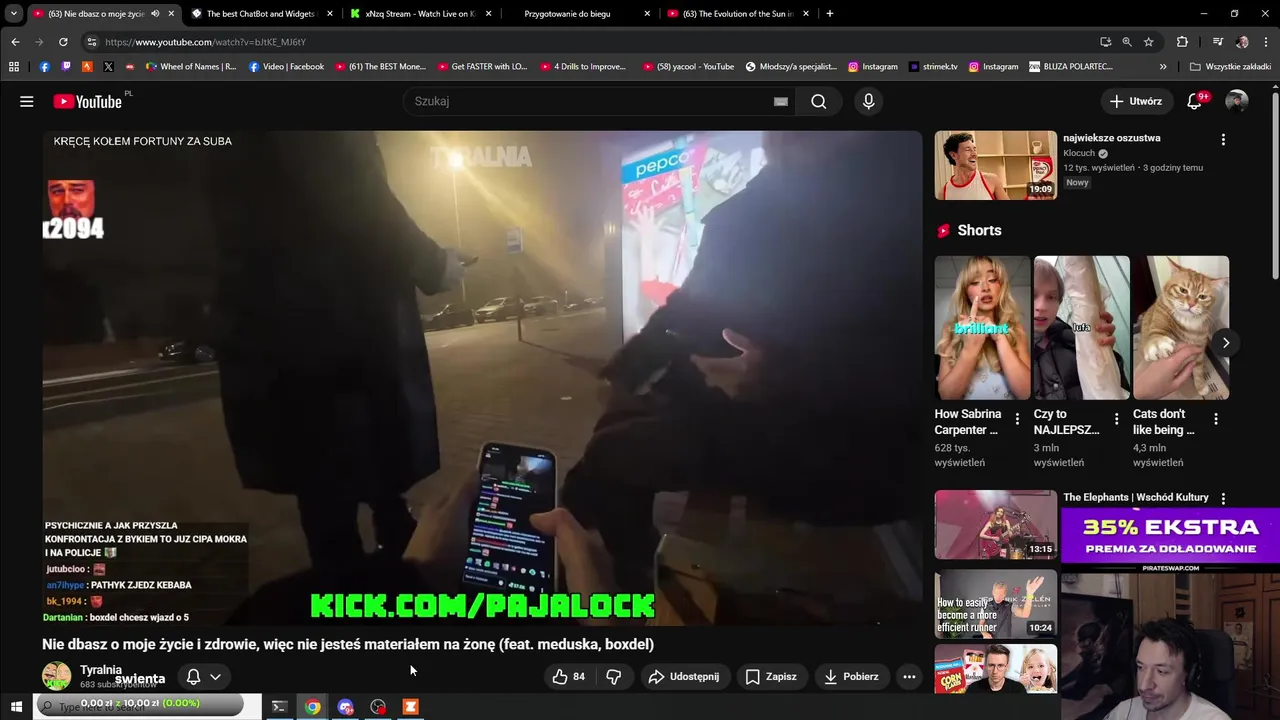Switch to The best ChatBot and Widgets tab
Image resolution: width=1280 pixels, height=720 pixels.
[x=260, y=14]
